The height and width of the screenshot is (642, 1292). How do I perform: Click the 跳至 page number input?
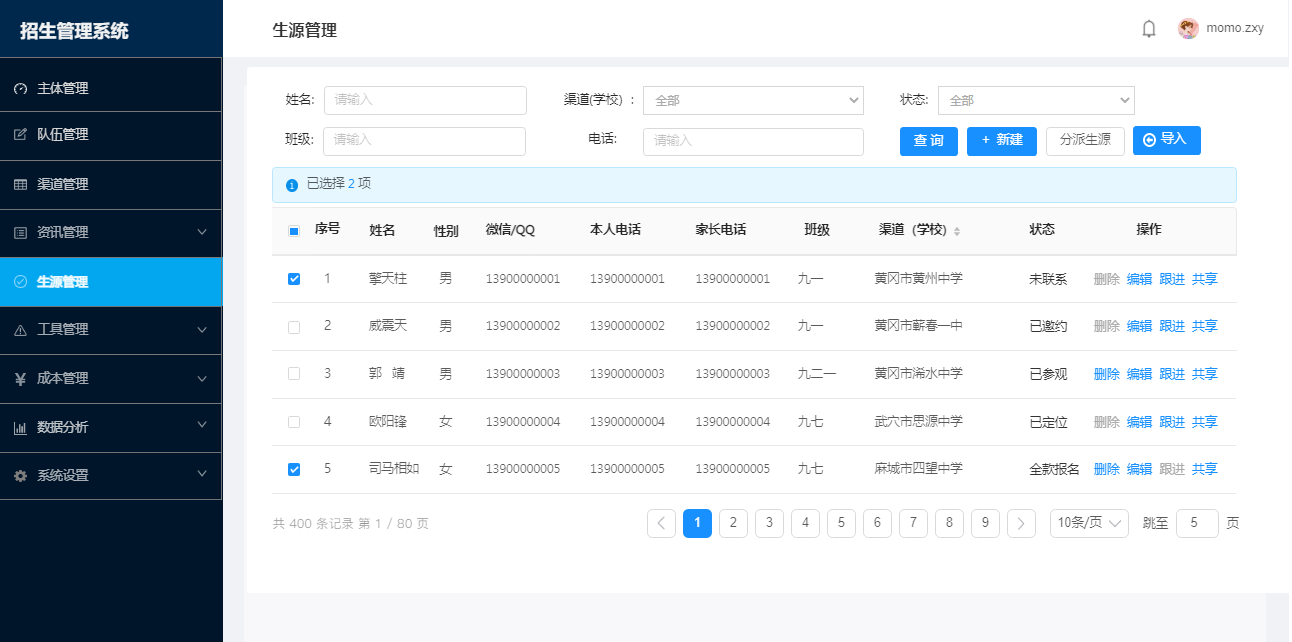click(1197, 523)
